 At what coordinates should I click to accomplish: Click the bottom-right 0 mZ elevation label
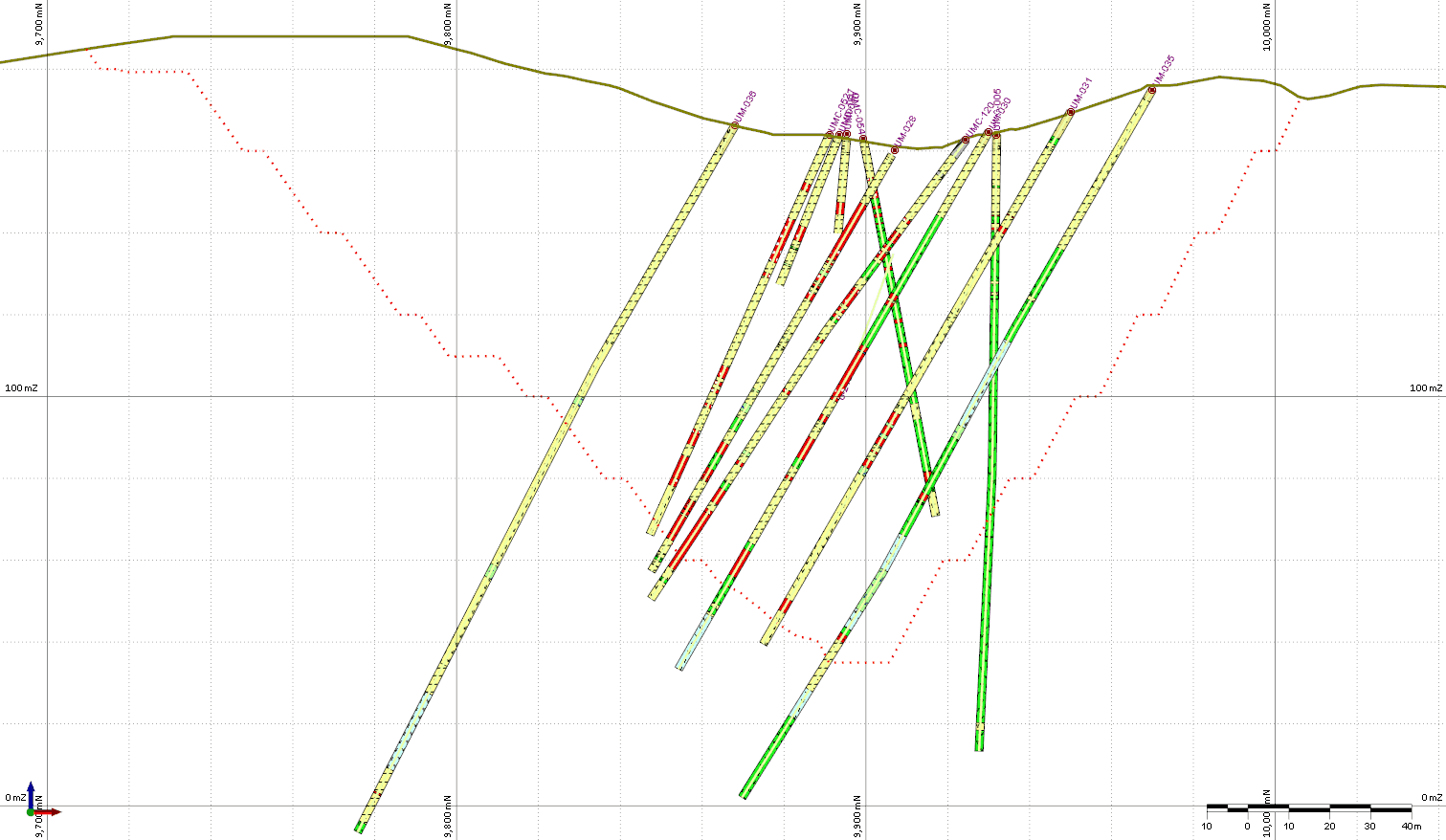1431,797
